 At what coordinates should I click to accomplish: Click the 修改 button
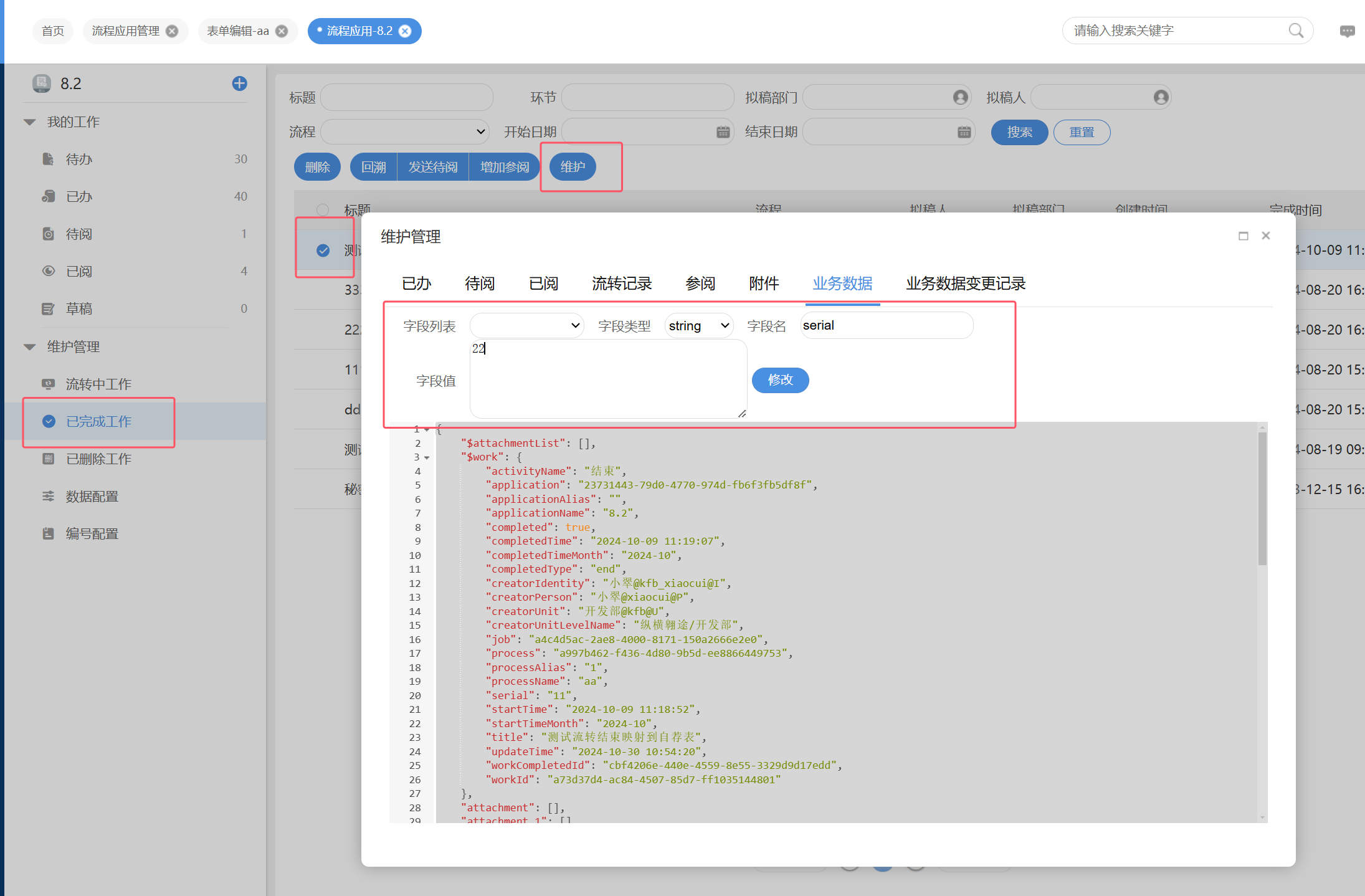[x=780, y=380]
